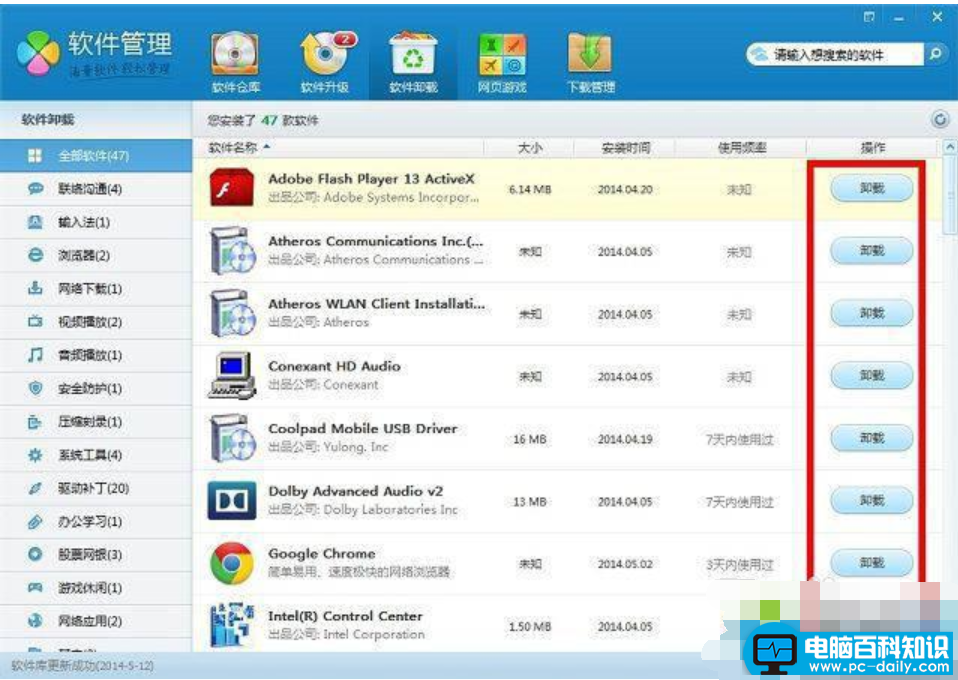Open the window menu icon in title bar
Viewport: 958px width, 680px height.
pyautogui.click(x=869, y=17)
